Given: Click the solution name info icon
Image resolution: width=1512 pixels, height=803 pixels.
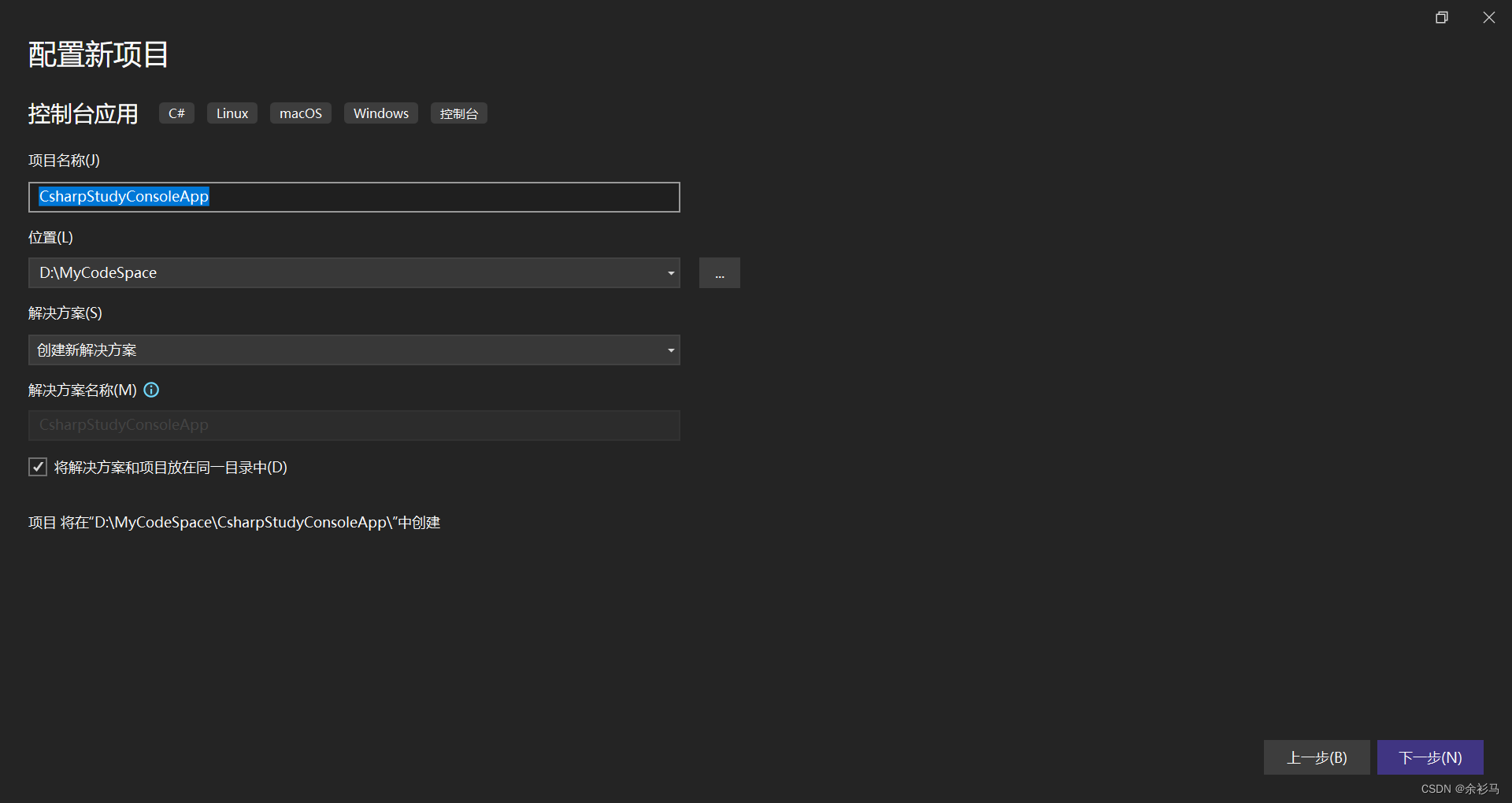Looking at the screenshot, I should pyautogui.click(x=151, y=390).
